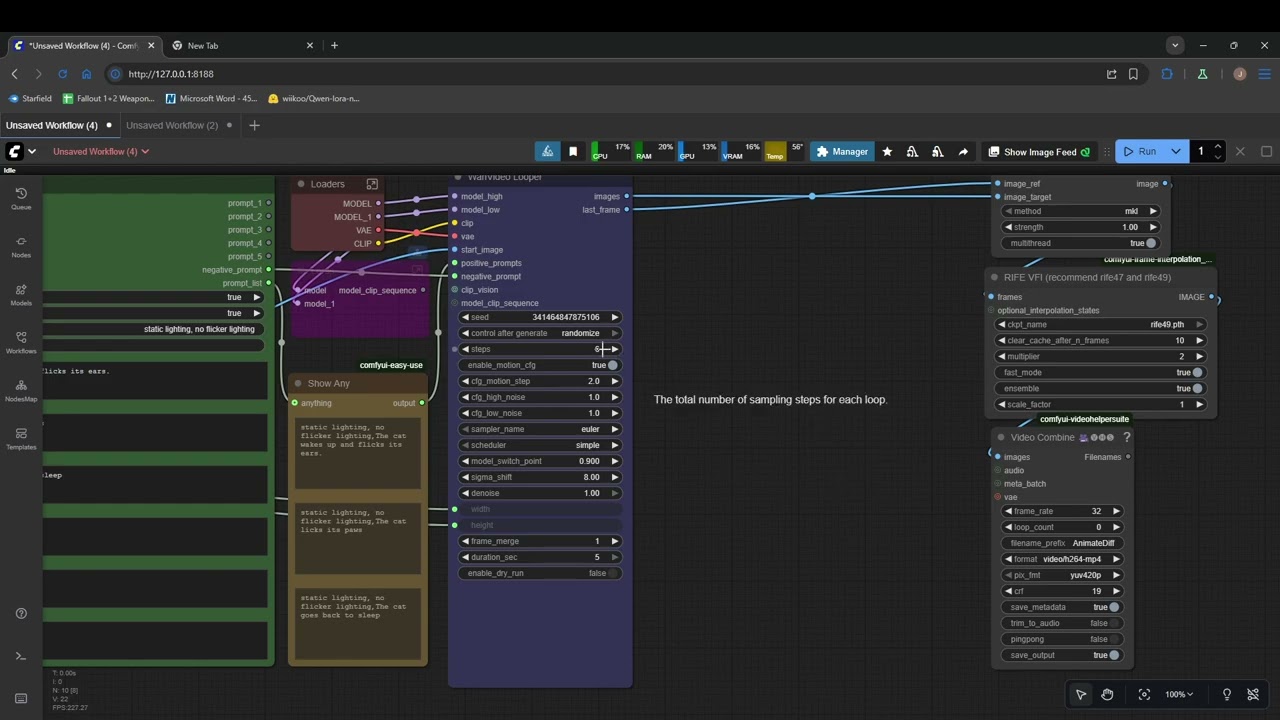1280x720 pixels.
Task: Click the Manager button
Action: point(841,152)
